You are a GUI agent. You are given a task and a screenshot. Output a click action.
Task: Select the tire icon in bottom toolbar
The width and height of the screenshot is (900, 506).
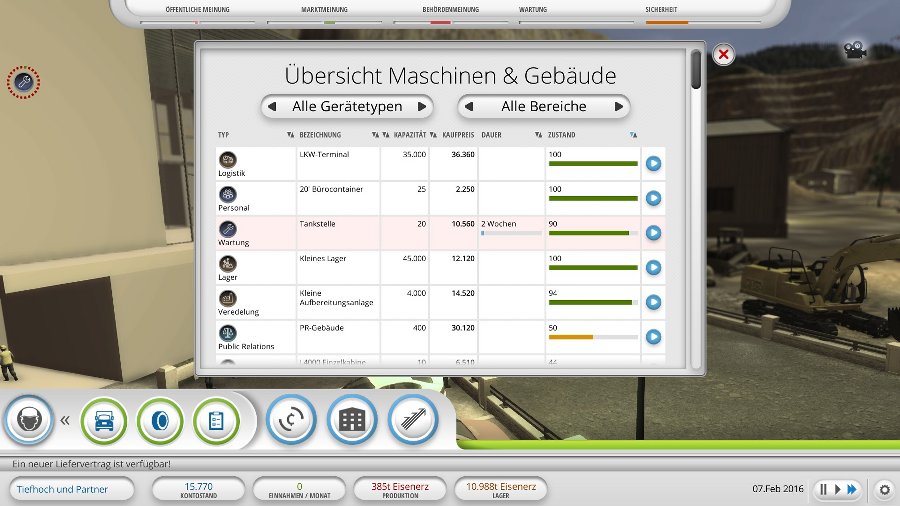point(160,421)
